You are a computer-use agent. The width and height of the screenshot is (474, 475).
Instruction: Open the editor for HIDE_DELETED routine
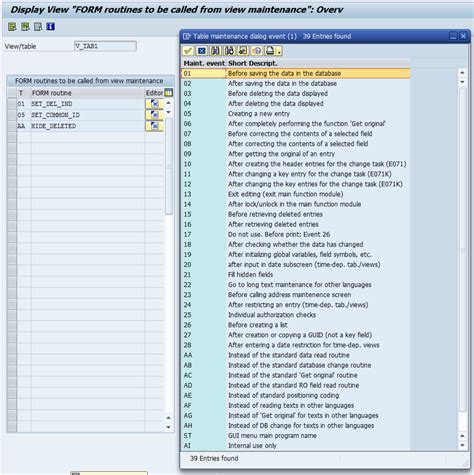pos(154,126)
